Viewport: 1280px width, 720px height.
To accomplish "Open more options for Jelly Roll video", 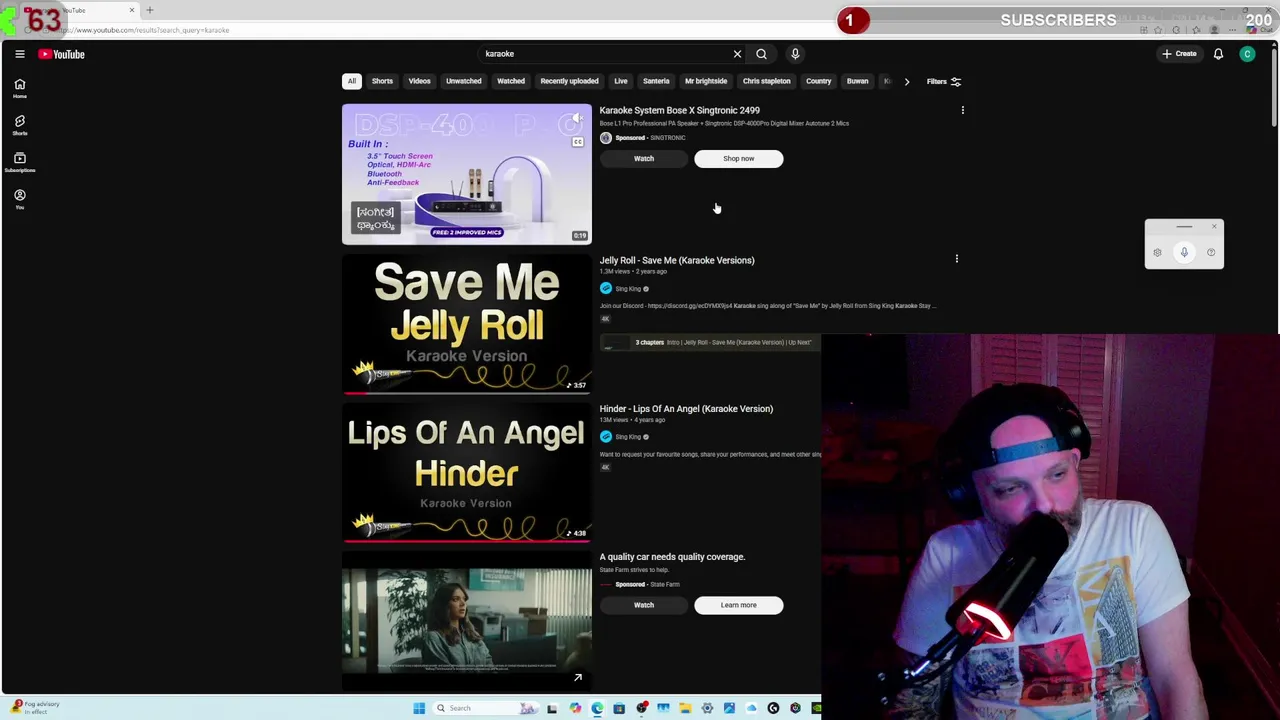I will point(956,259).
